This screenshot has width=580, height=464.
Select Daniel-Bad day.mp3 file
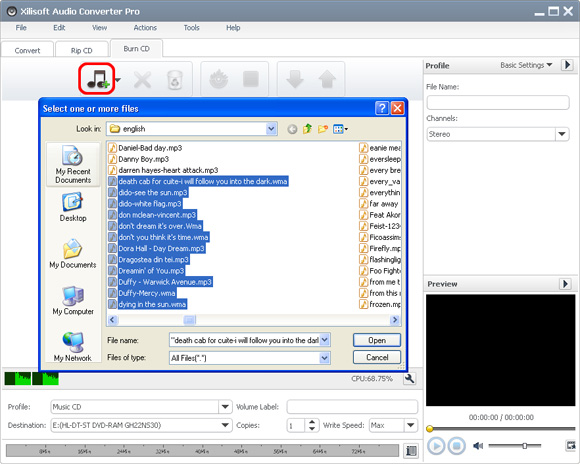pyautogui.click(x=145, y=148)
